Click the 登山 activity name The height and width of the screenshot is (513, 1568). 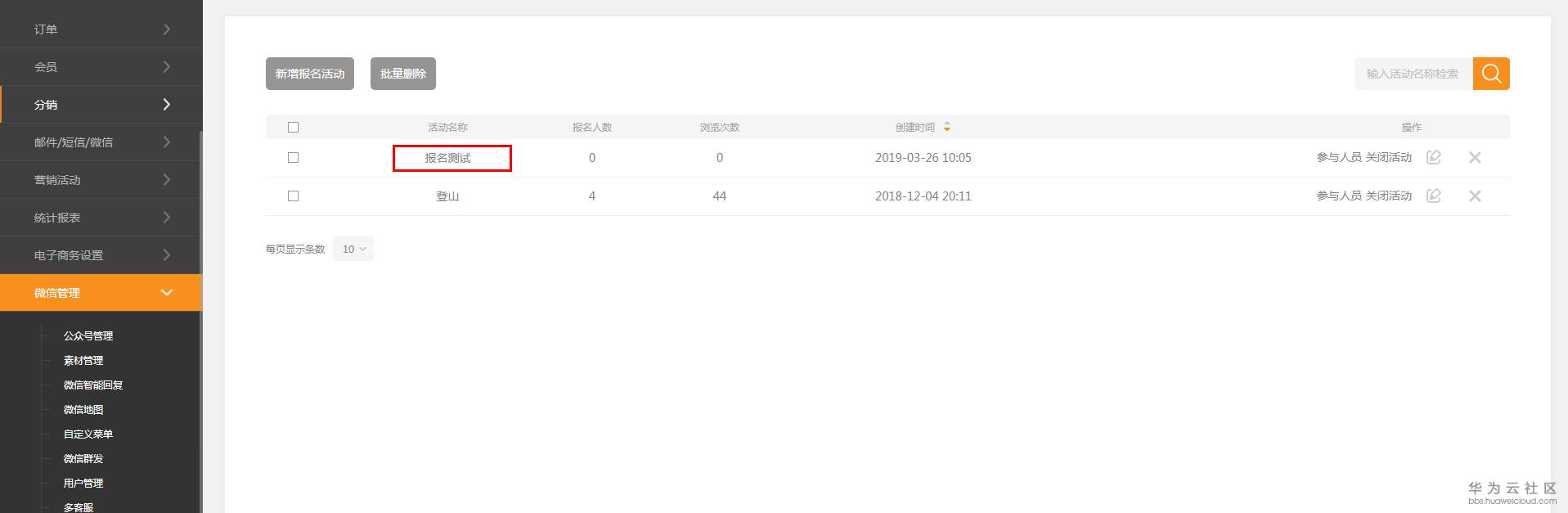[447, 196]
